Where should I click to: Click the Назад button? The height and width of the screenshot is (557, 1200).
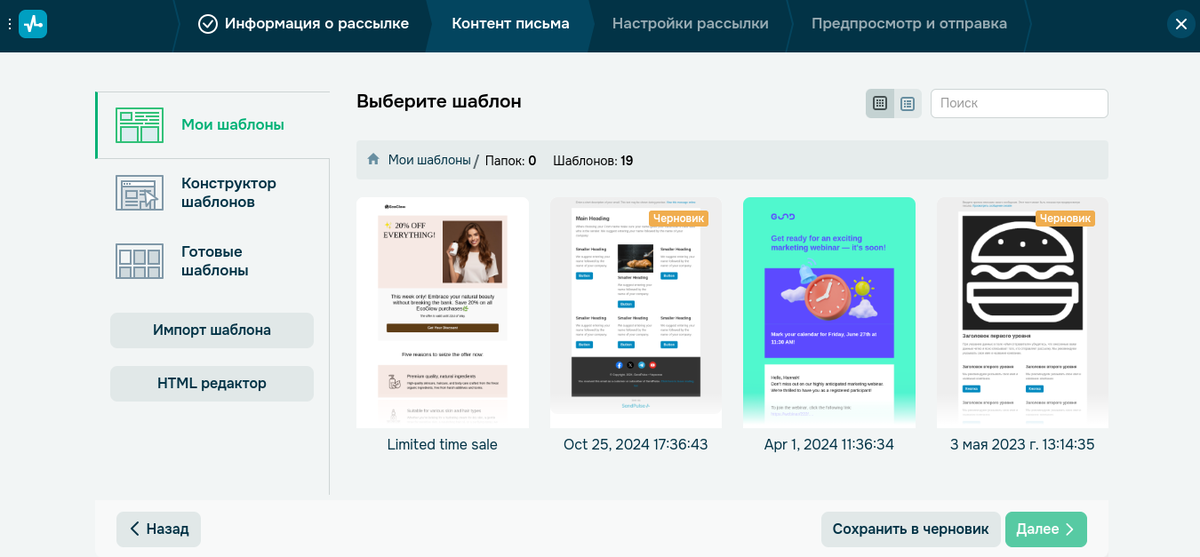tap(159, 529)
